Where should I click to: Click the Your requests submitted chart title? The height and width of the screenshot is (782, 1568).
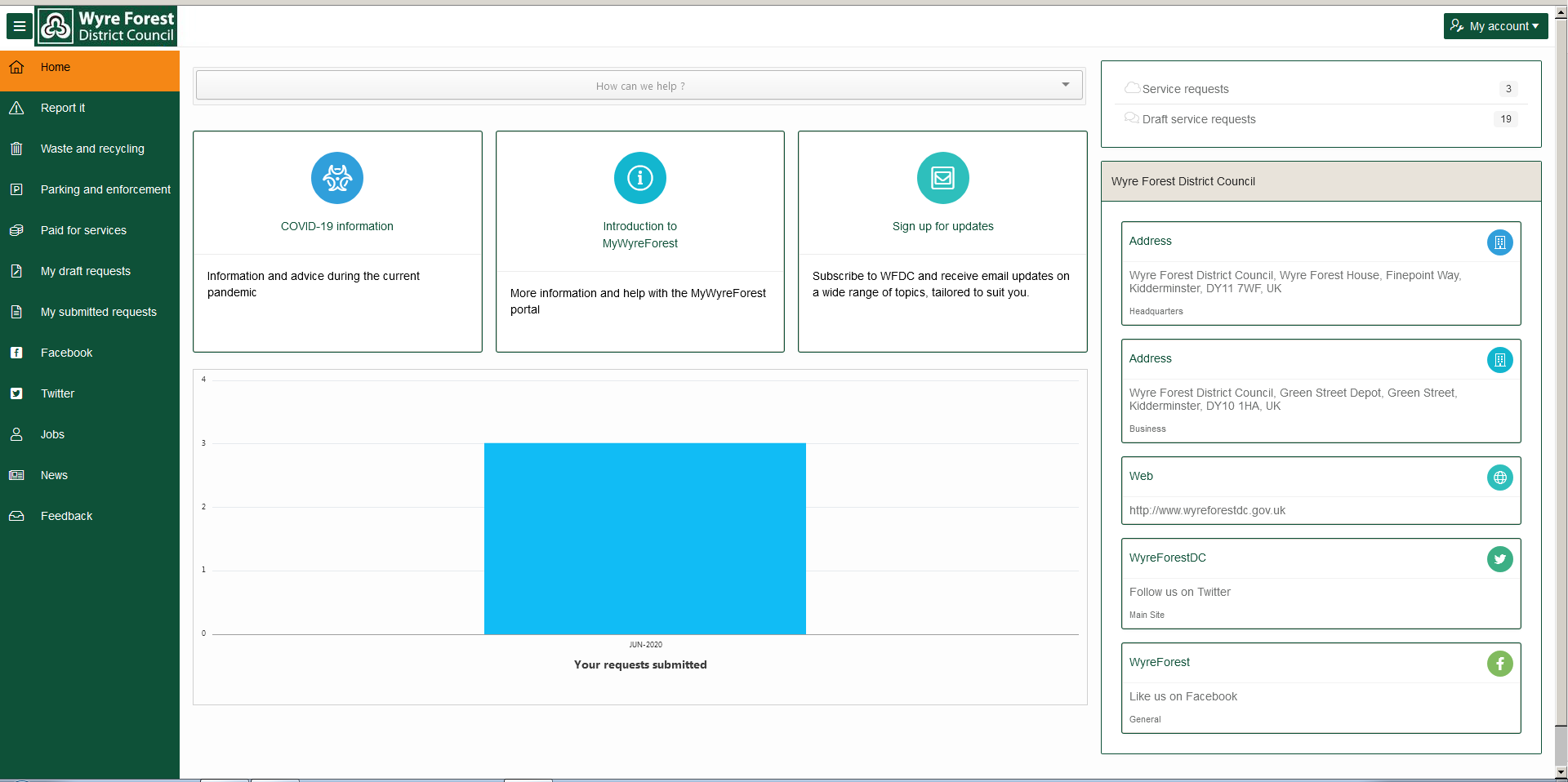[640, 664]
